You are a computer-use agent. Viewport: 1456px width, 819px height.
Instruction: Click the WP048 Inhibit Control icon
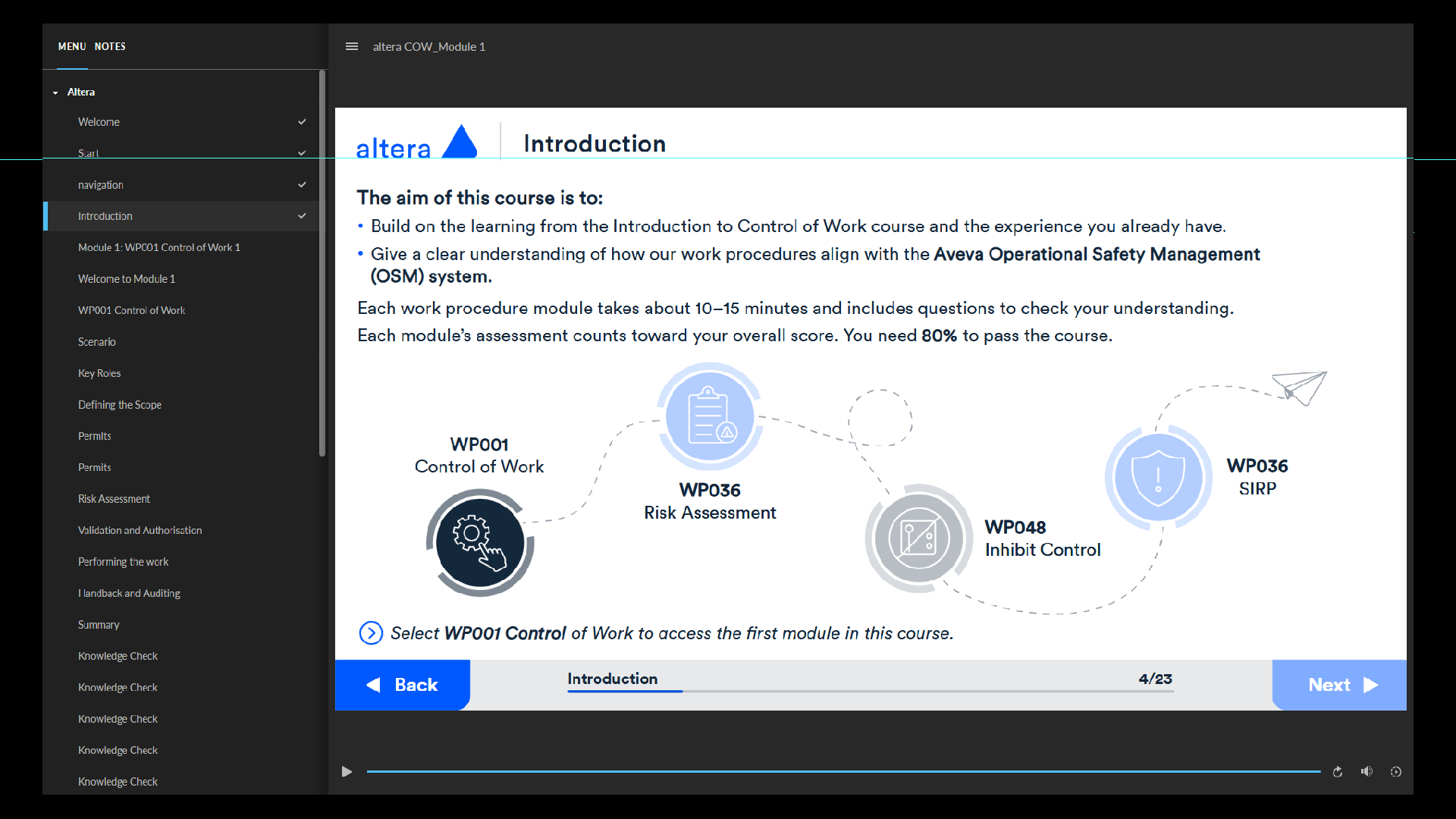918,538
